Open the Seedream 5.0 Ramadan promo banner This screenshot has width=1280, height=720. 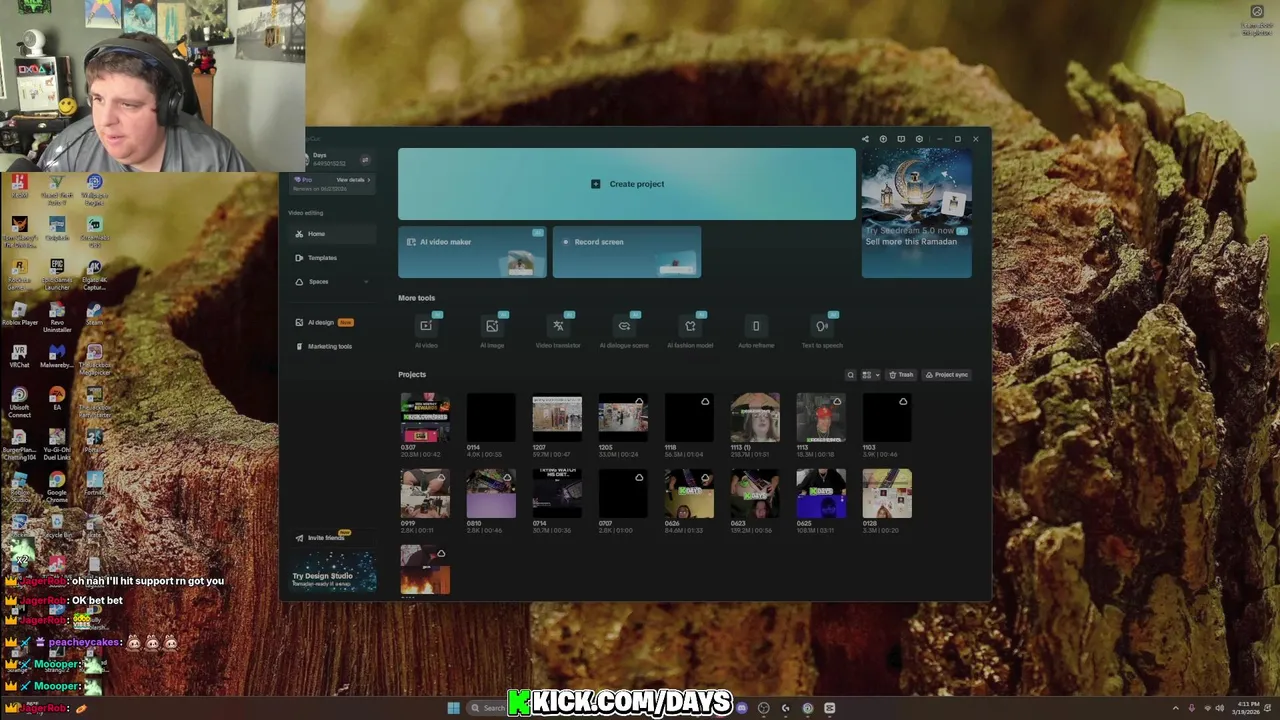[916, 213]
